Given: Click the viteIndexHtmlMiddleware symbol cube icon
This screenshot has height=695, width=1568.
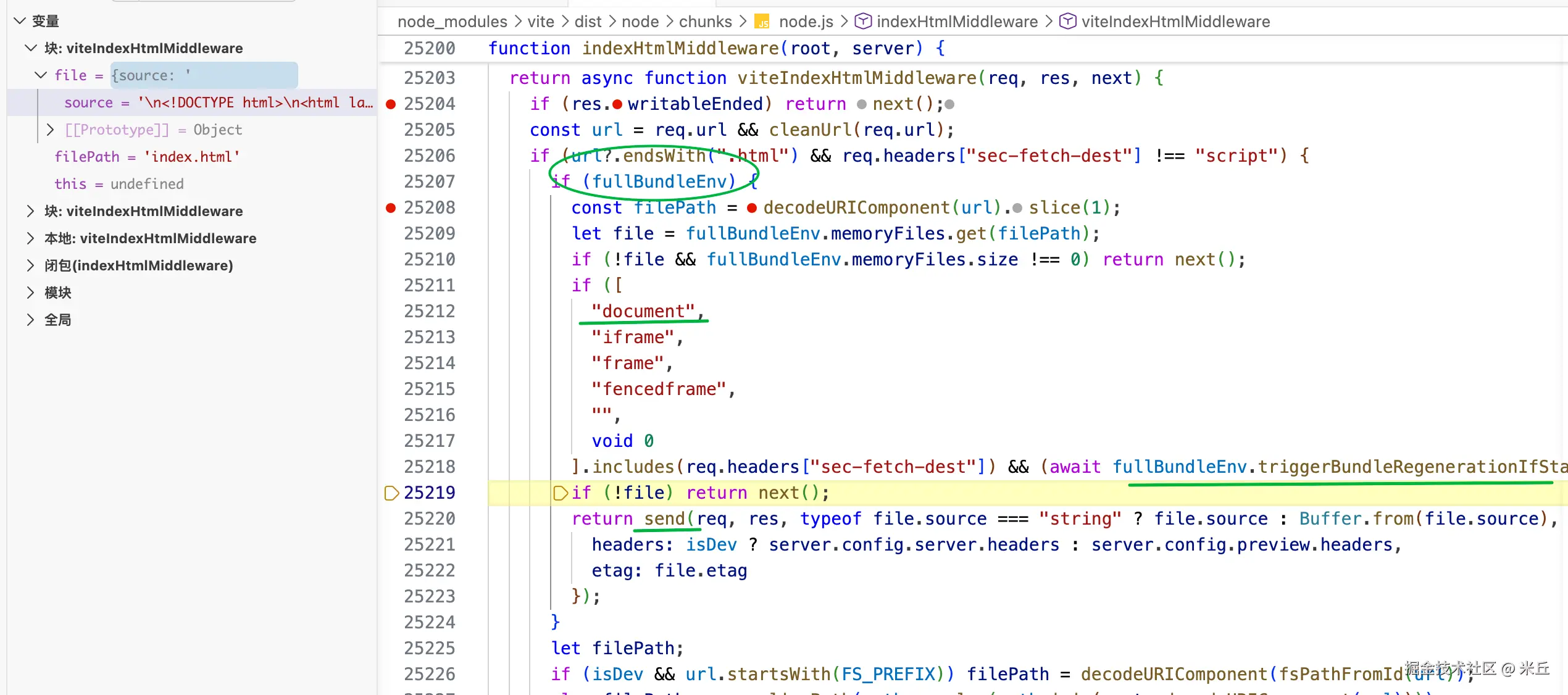Looking at the screenshot, I should click(x=1067, y=22).
